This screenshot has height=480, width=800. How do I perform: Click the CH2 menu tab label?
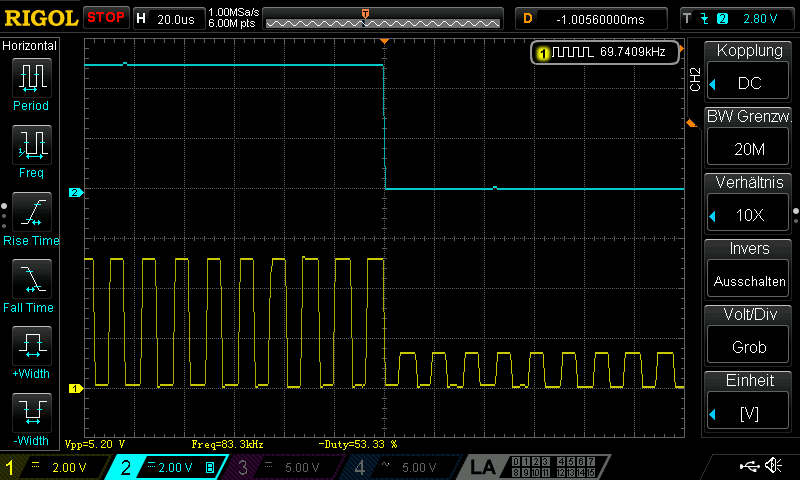point(695,79)
